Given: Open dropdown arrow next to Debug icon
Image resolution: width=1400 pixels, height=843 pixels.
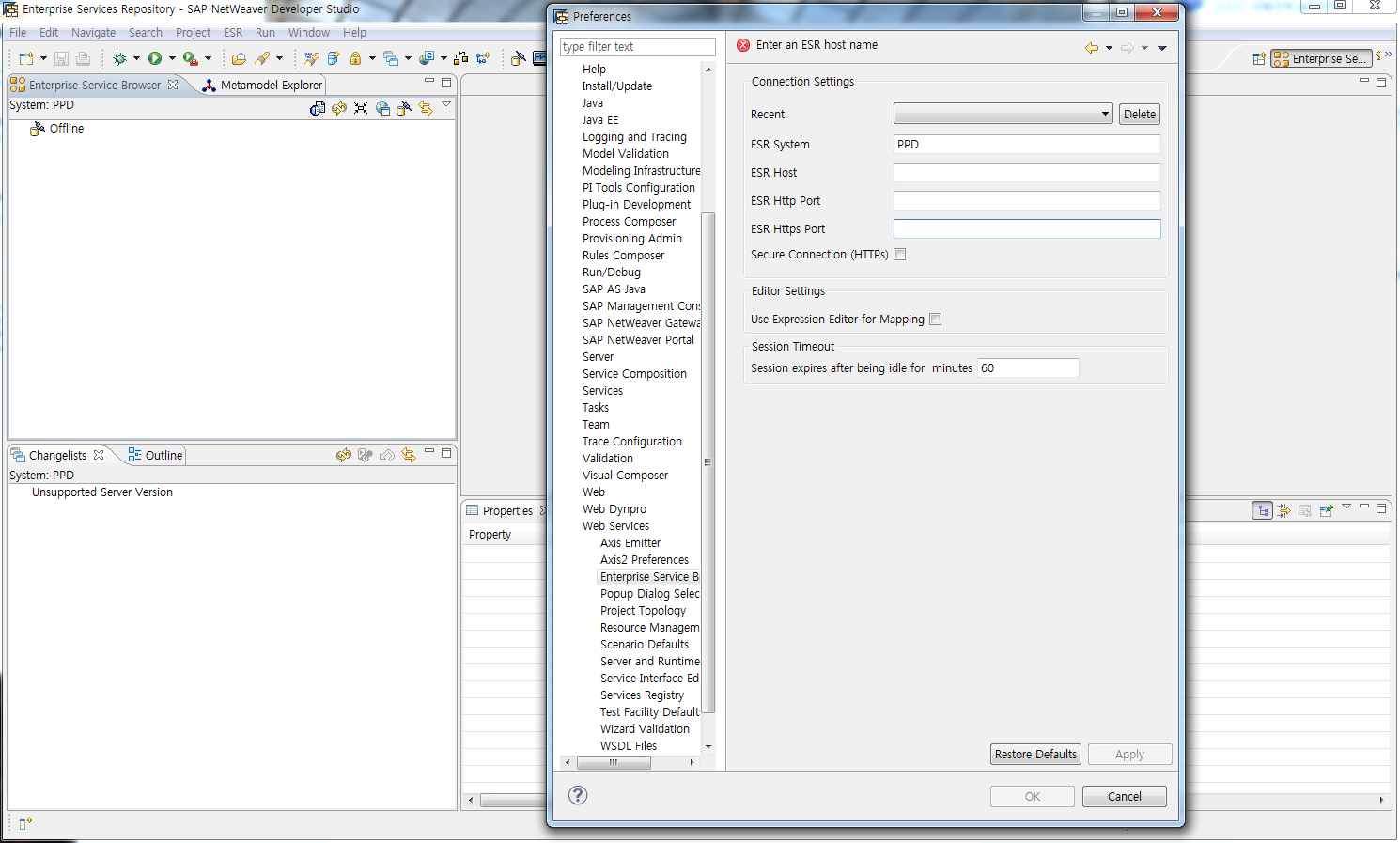Looking at the screenshot, I should [136, 58].
